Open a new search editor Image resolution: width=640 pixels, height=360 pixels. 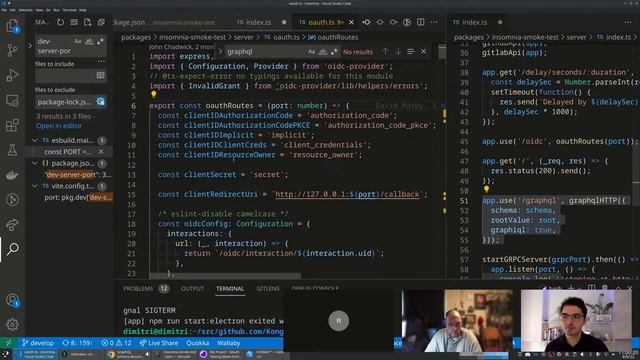pyautogui.click(x=87, y=22)
